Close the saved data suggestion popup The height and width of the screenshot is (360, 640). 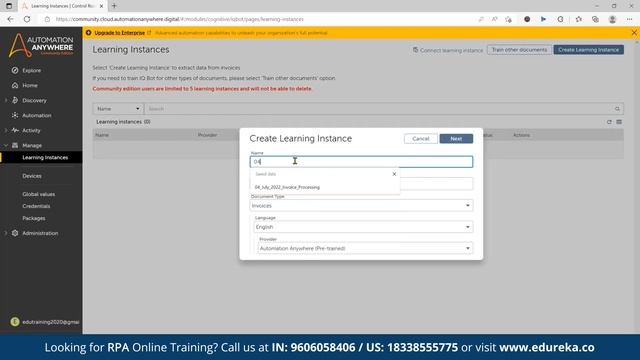pos(394,174)
